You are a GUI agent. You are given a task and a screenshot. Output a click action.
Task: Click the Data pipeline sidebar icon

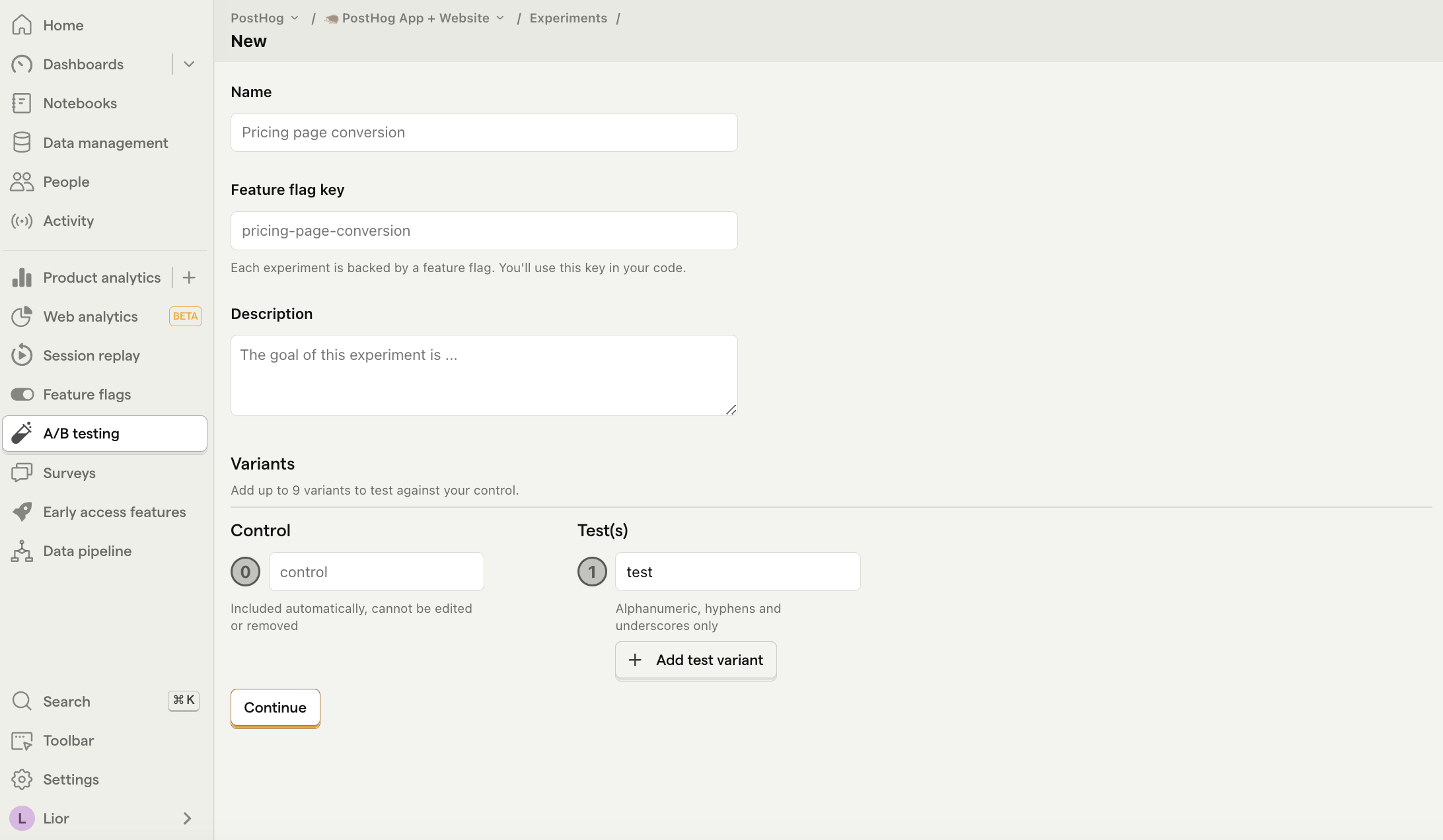22,551
